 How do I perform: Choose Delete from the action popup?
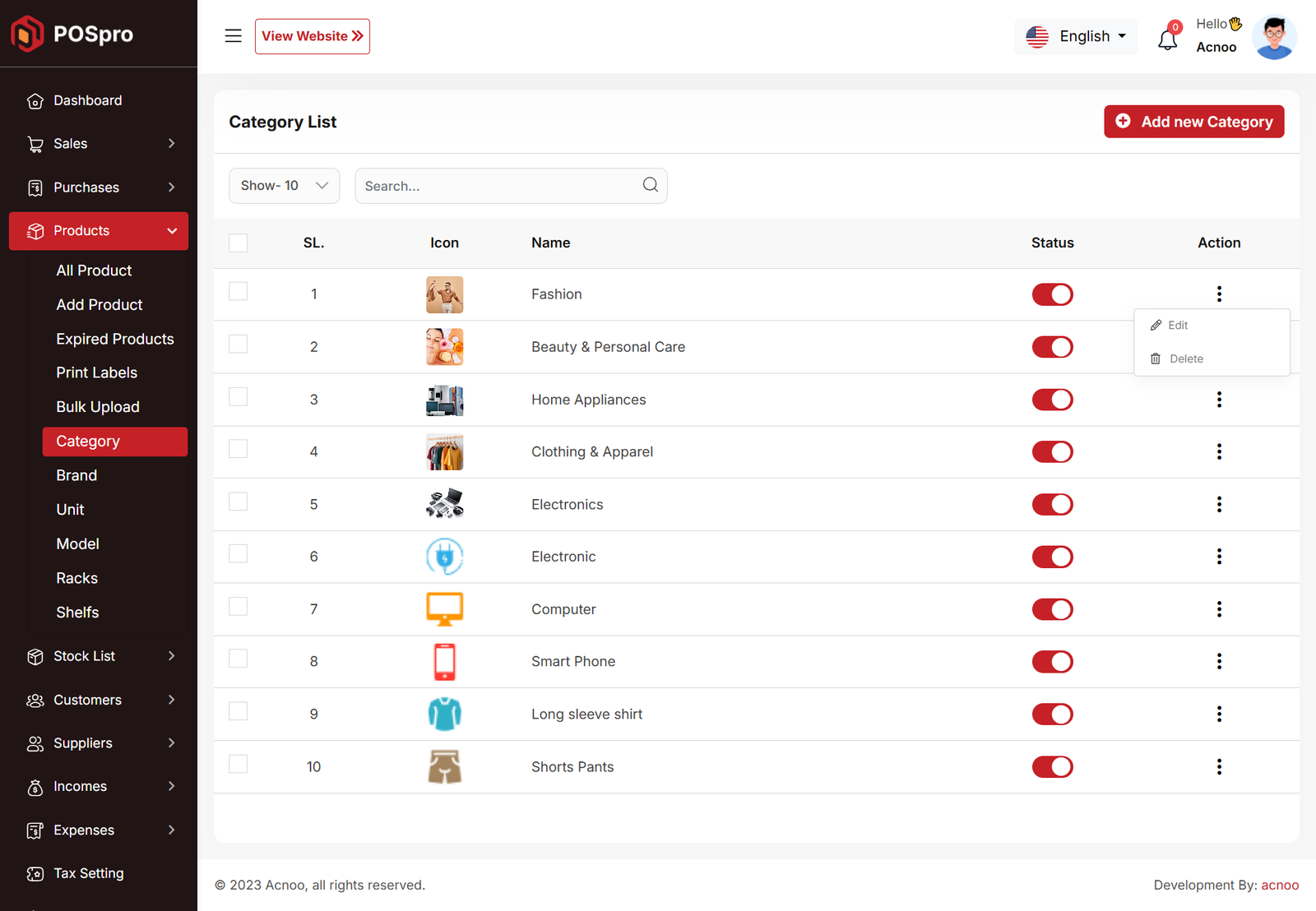pos(1185,359)
